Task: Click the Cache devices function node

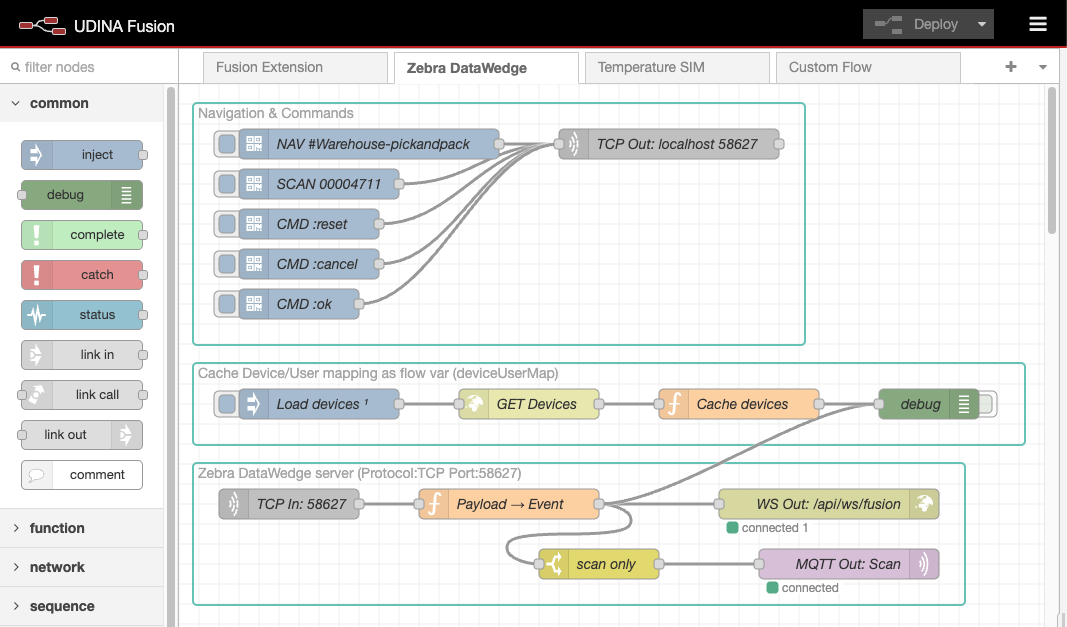Action: [738, 404]
